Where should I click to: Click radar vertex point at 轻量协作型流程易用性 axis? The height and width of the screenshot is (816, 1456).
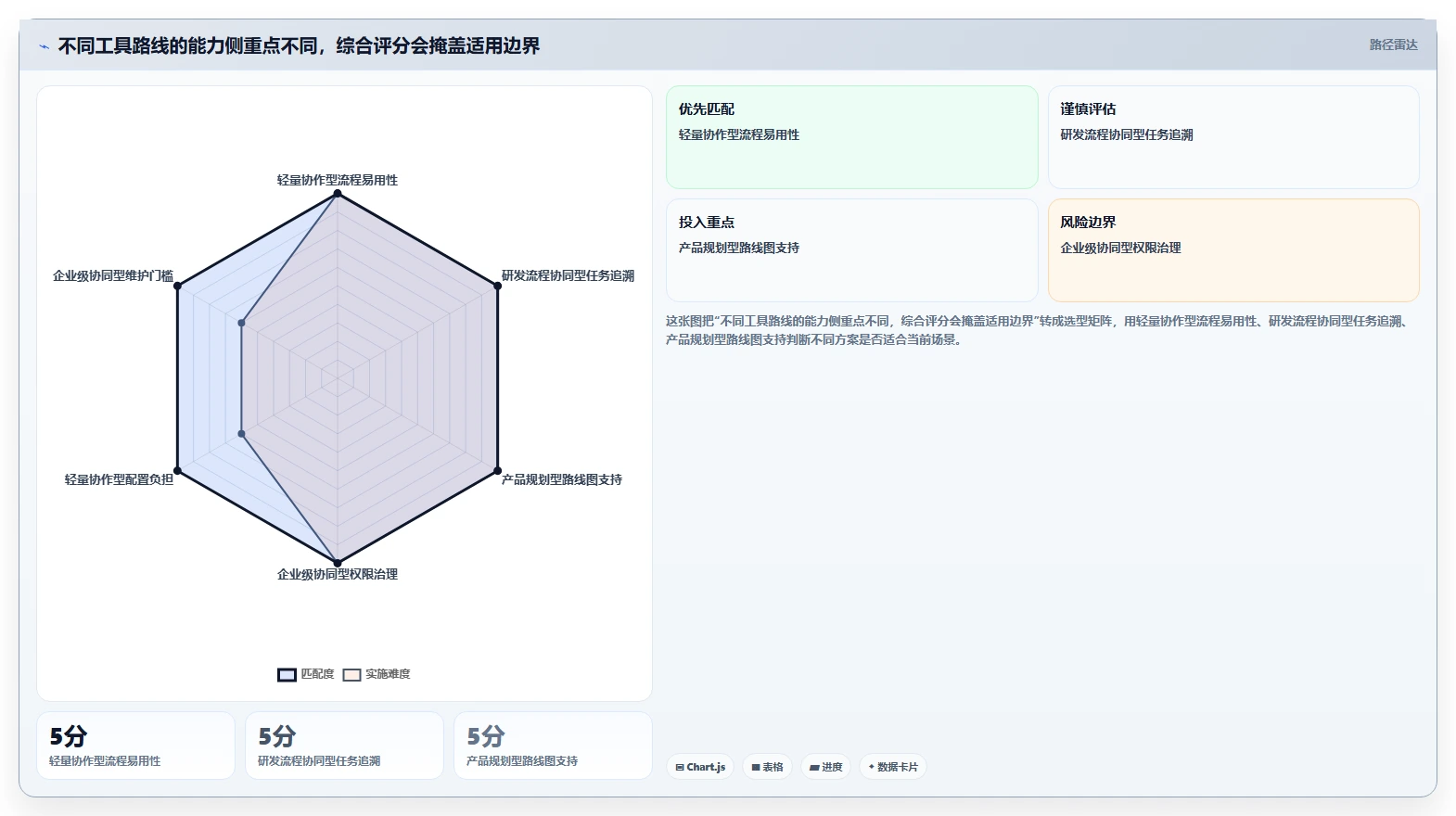[338, 193]
